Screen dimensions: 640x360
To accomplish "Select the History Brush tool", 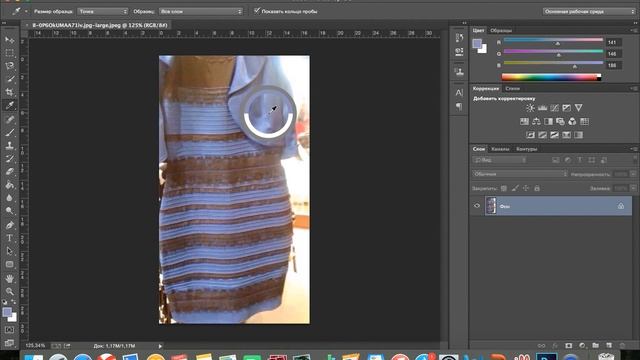I will pos(9,158).
